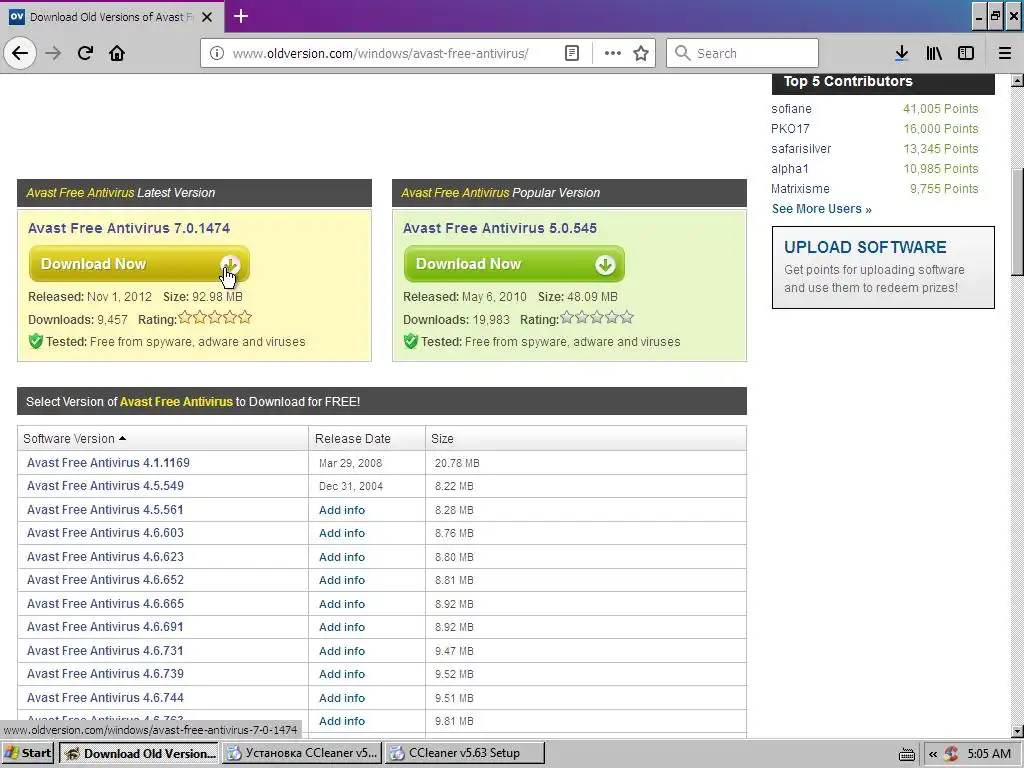Click green shield Tested icon under version 7.0.1474
Viewport: 1024px width, 768px height.
tap(36, 341)
